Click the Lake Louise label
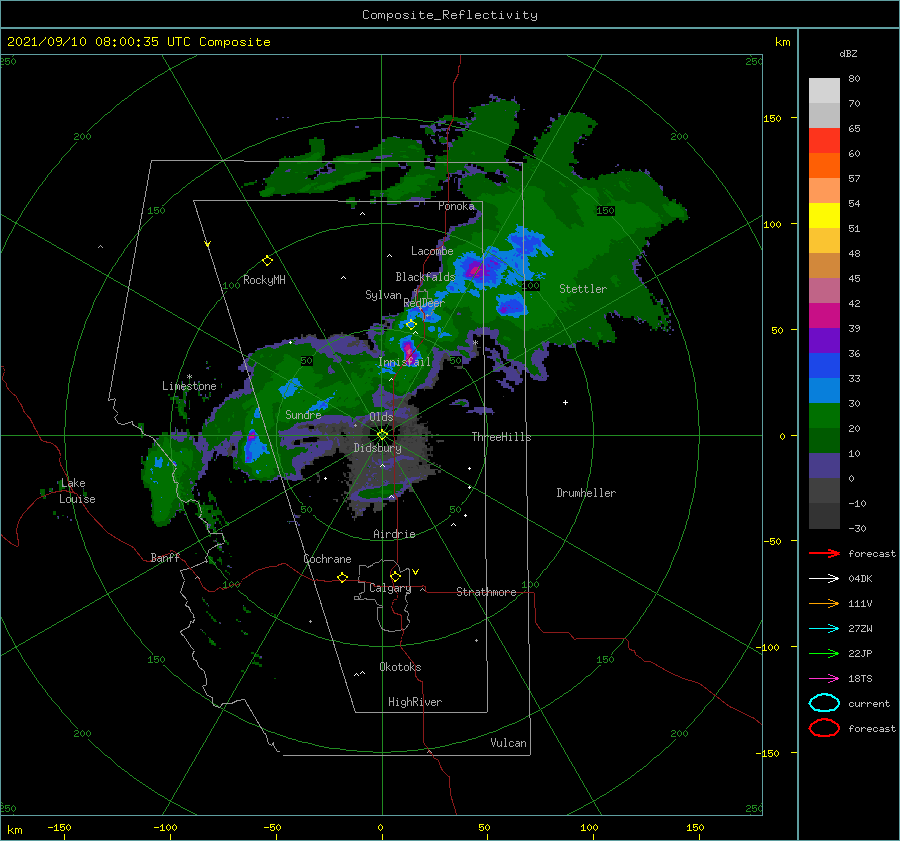This screenshot has height=841, width=900. click(77, 491)
